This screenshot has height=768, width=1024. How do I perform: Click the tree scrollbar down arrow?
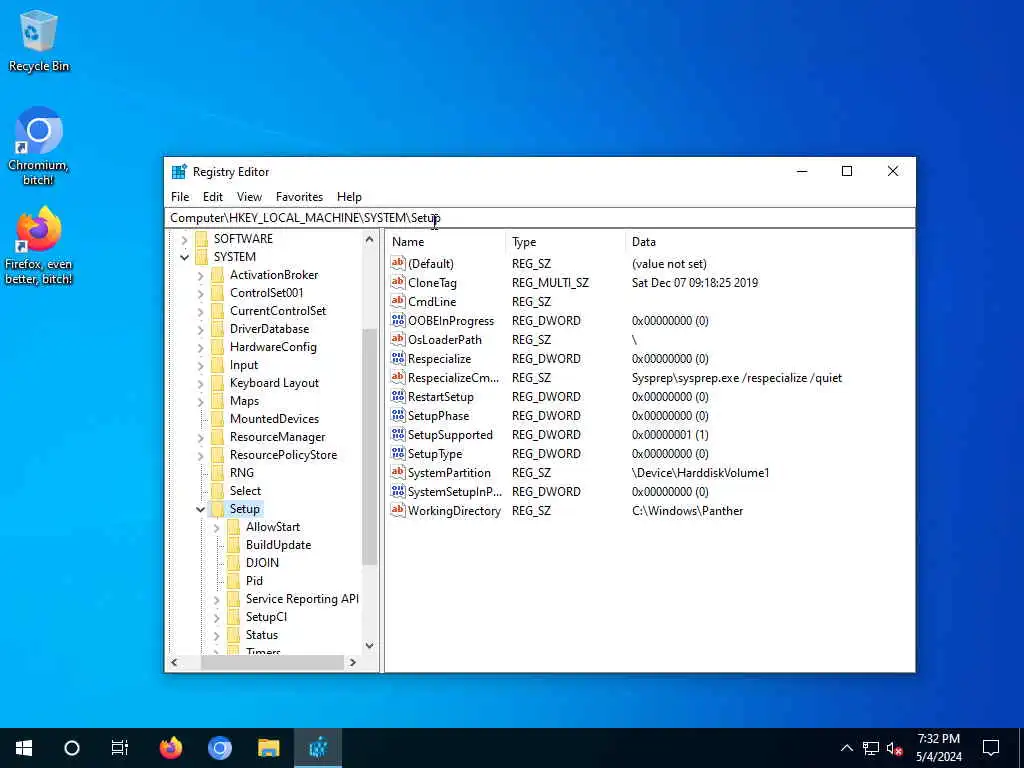369,646
